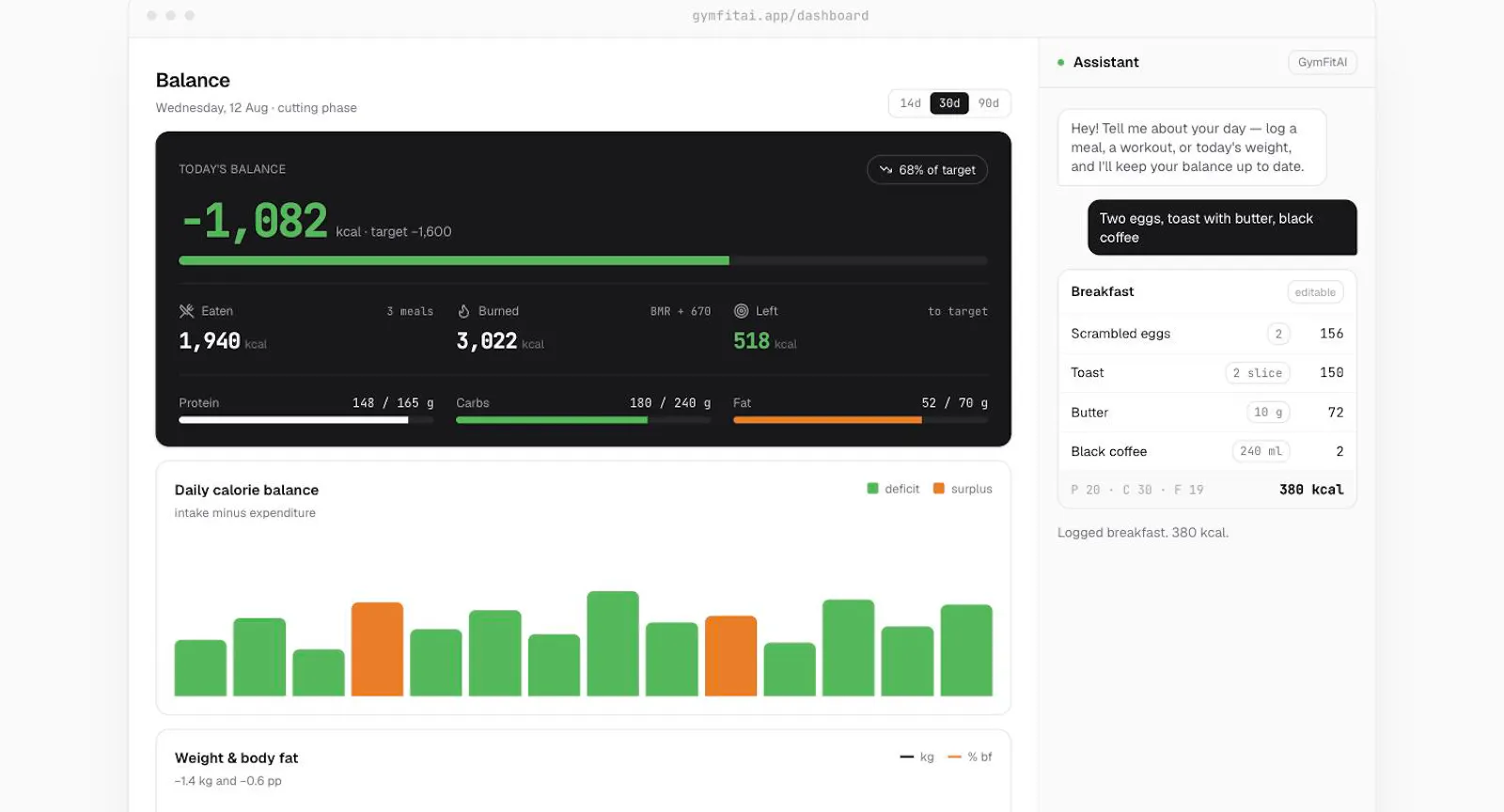Click the Carbs progress bar
1504x812 pixels.
pos(583,420)
